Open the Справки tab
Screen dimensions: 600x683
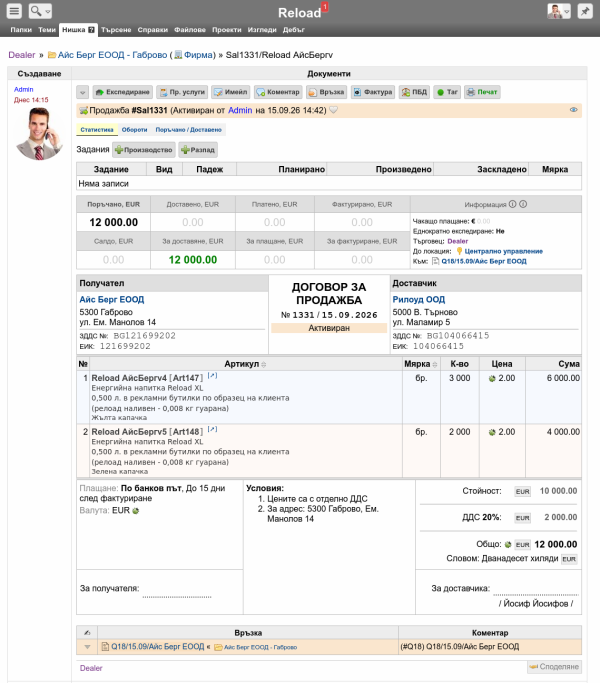click(153, 30)
